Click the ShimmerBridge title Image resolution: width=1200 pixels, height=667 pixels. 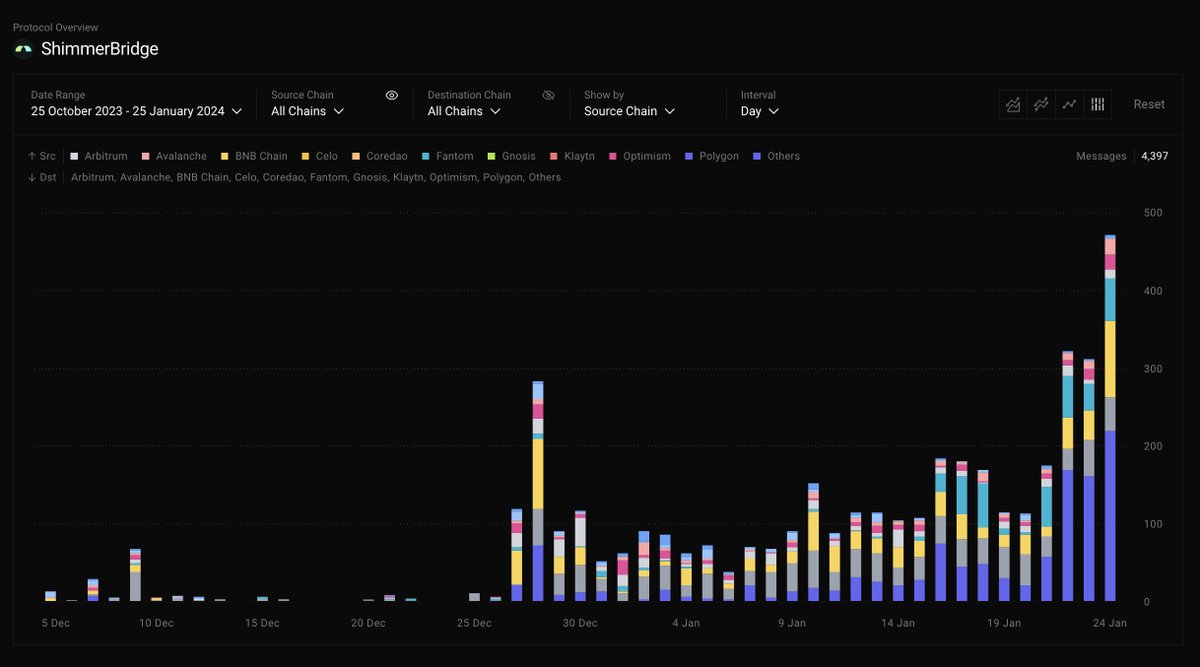click(100, 49)
